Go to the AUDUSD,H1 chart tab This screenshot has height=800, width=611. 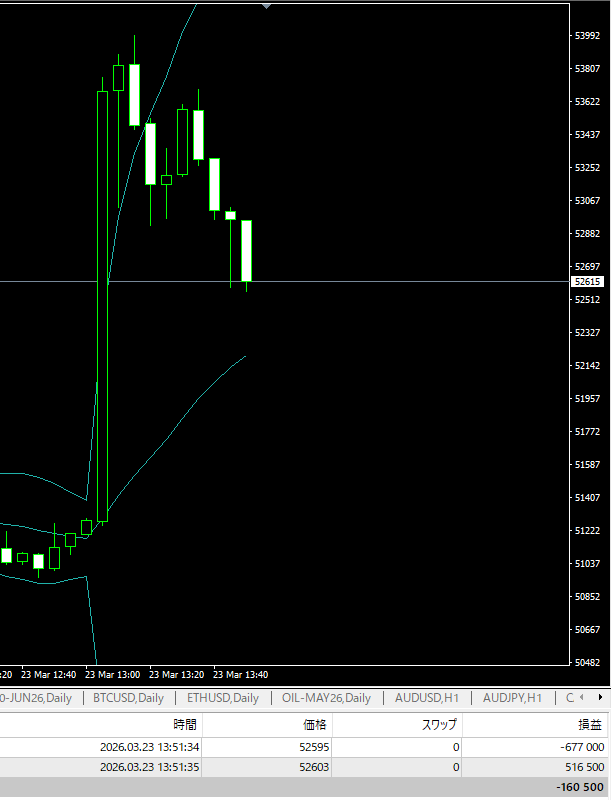pyautogui.click(x=427, y=698)
